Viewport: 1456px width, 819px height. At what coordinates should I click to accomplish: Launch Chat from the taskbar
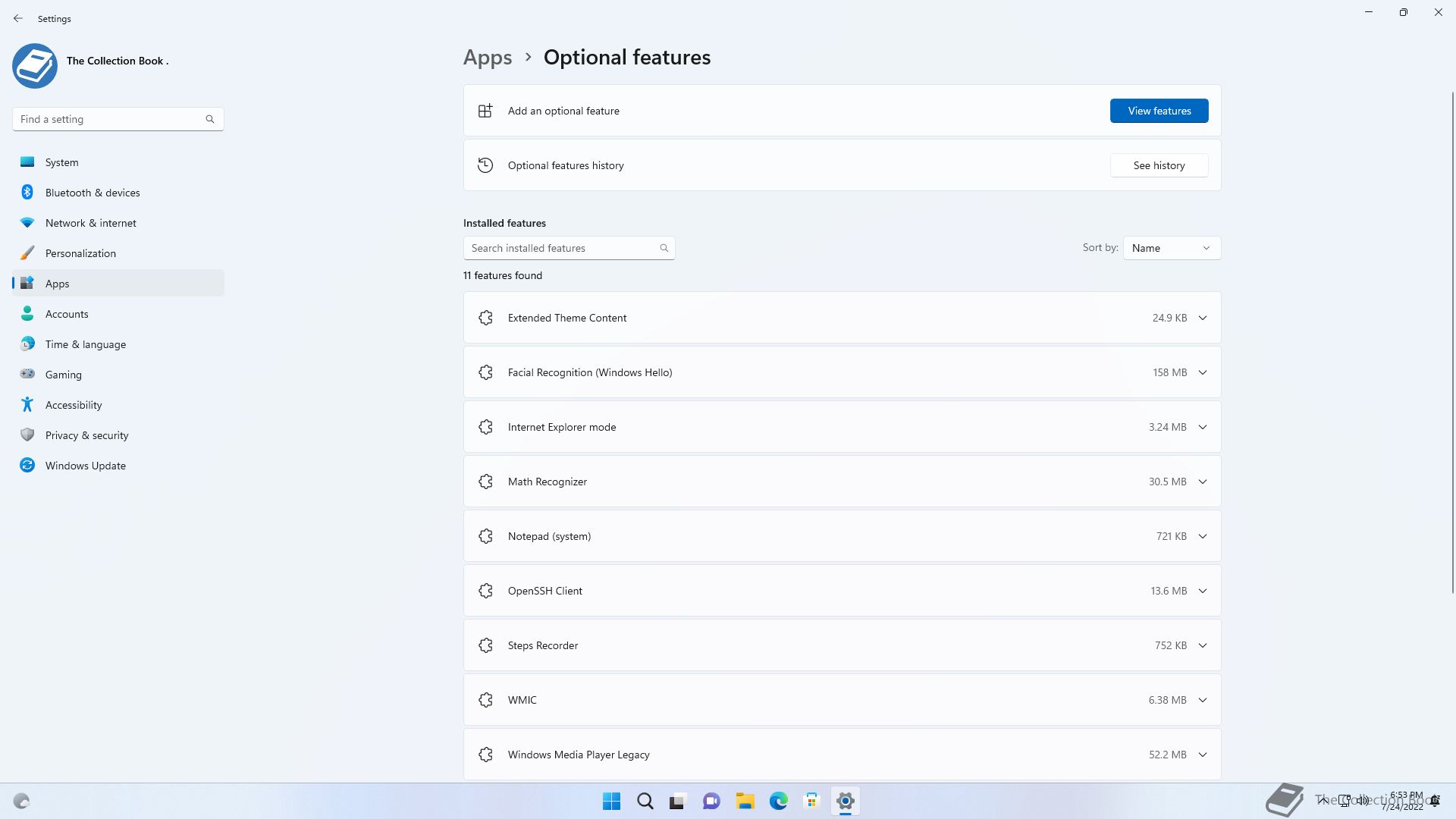(711, 801)
